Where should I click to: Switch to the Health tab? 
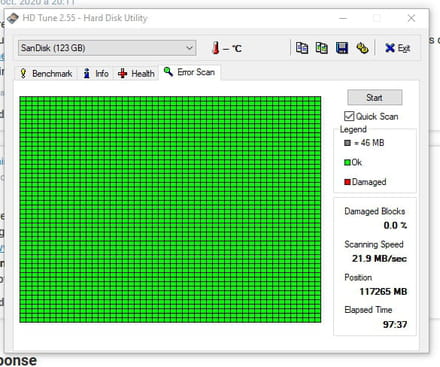coord(136,73)
